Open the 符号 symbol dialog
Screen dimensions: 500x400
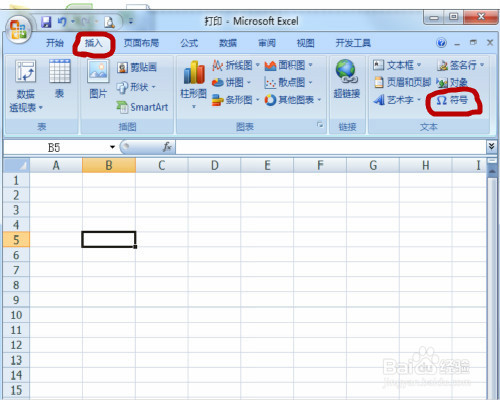tap(452, 100)
